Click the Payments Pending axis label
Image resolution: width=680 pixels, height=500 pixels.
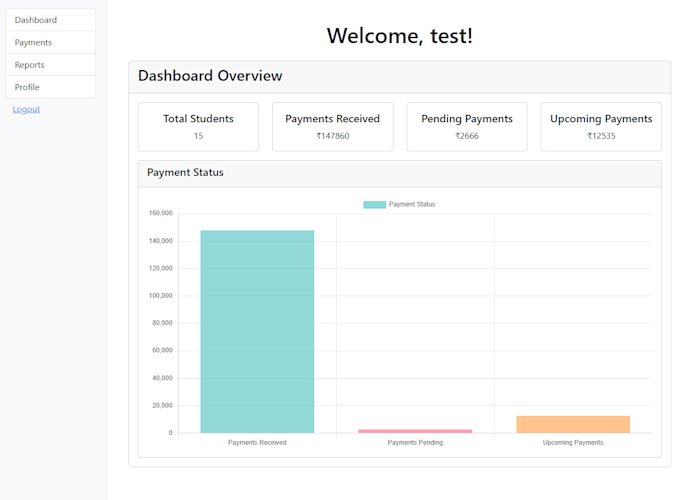coord(415,442)
